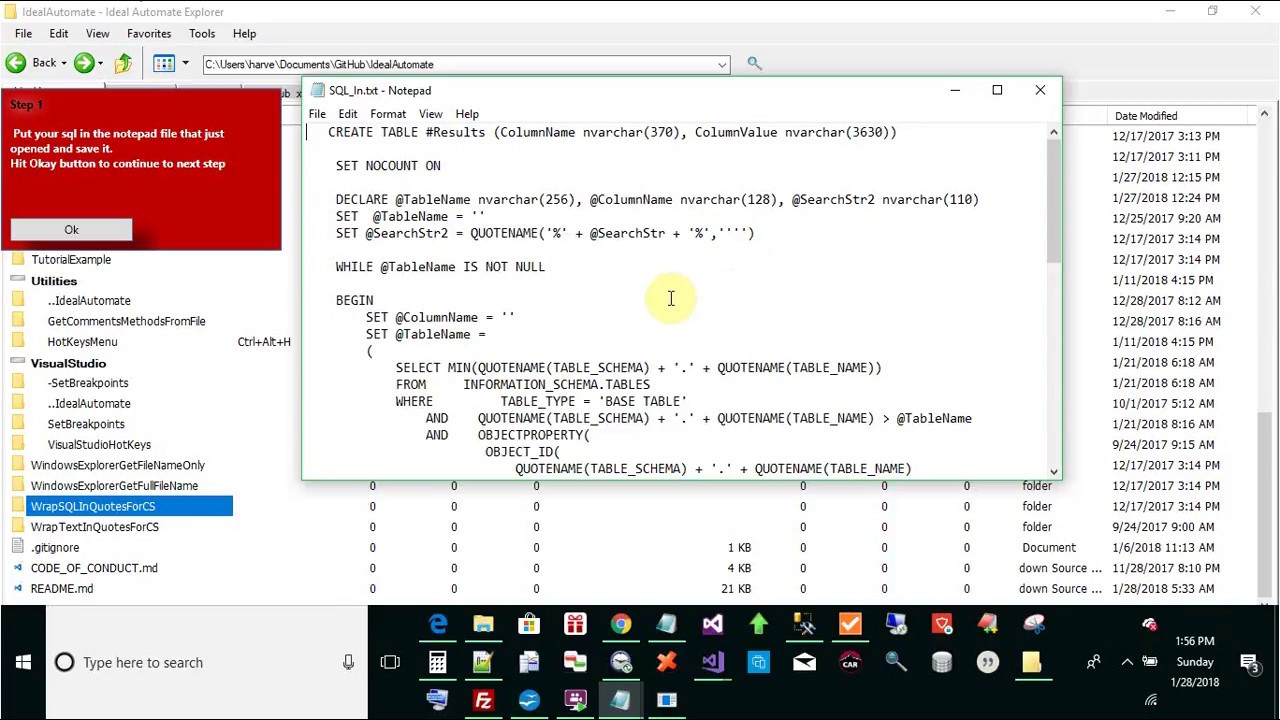The image size is (1280, 720).
Task: Click the quotation marks taskbar icon
Action: coord(988,663)
